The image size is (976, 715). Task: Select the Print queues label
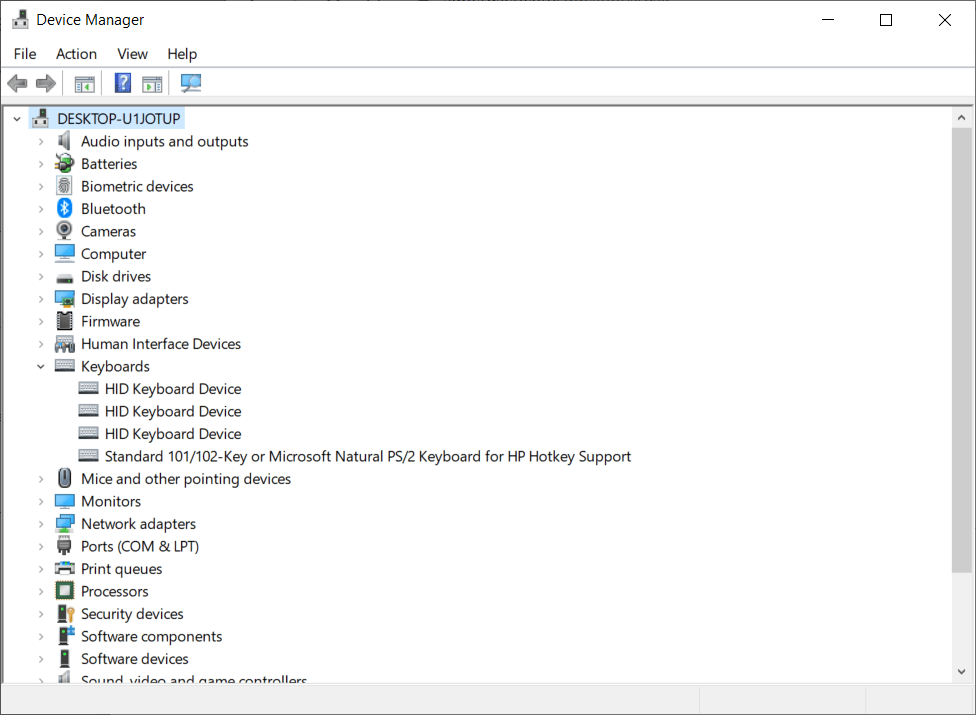(121, 569)
